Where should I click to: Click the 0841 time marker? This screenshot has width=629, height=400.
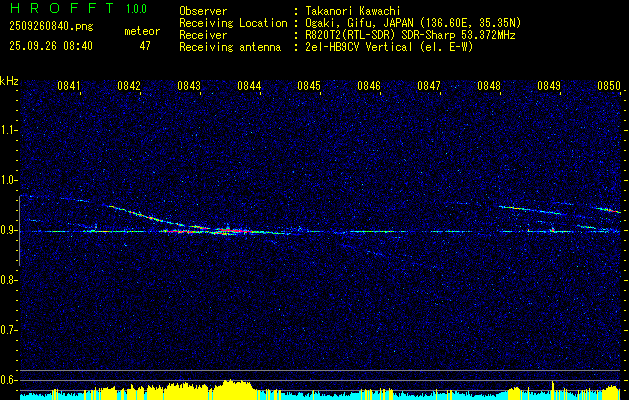[69, 87]
